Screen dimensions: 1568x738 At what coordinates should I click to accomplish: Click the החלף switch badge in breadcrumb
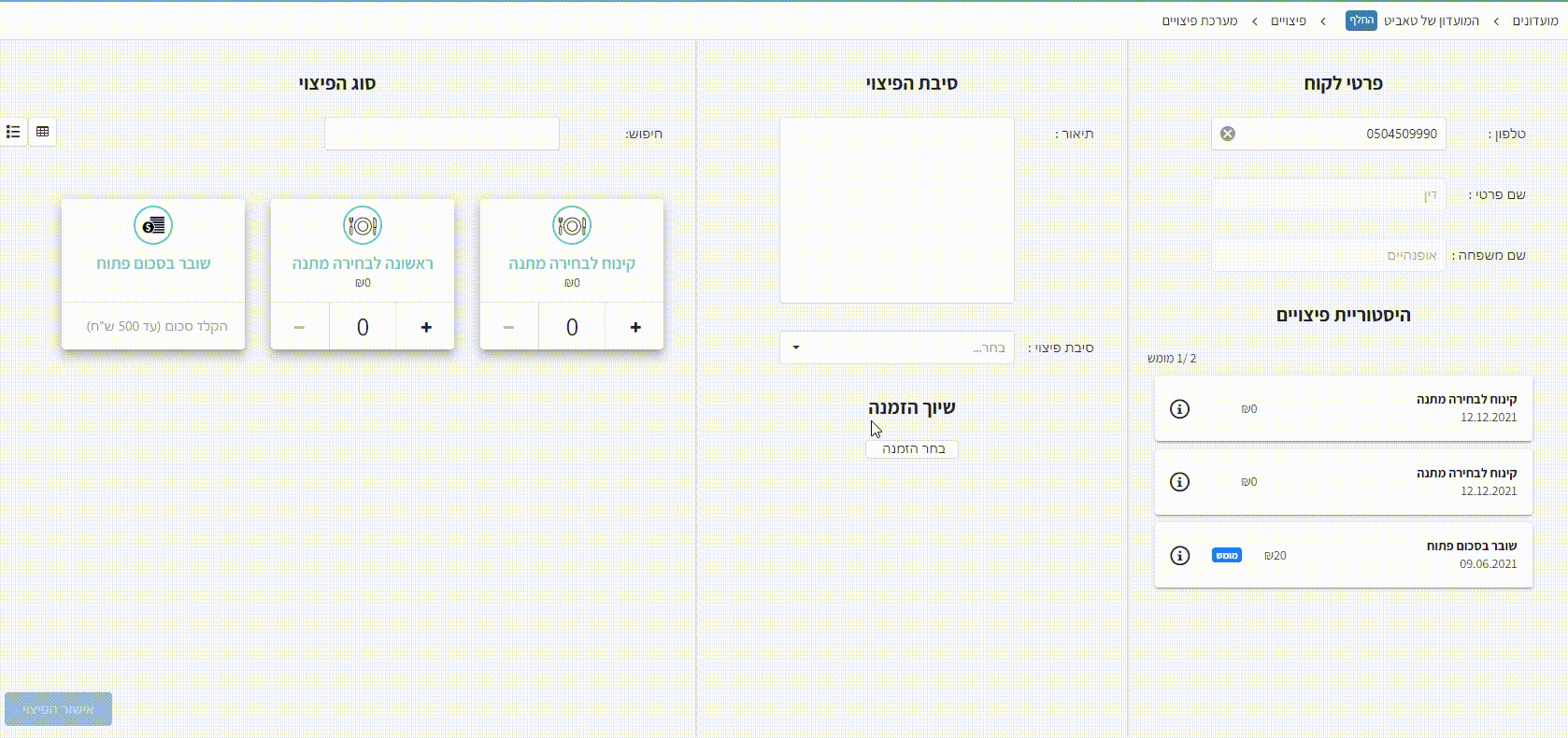(1361, 21)
